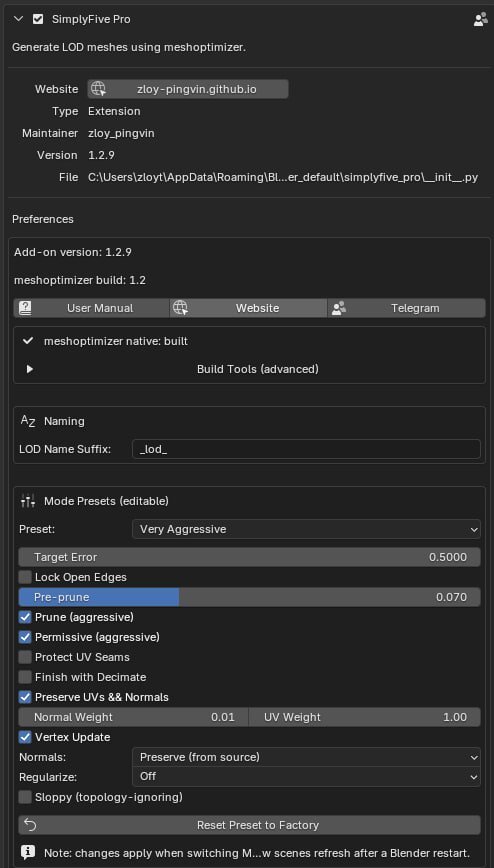Click the Preferences section heading
Screen dimensions: 494x868
tap(43, 219)
